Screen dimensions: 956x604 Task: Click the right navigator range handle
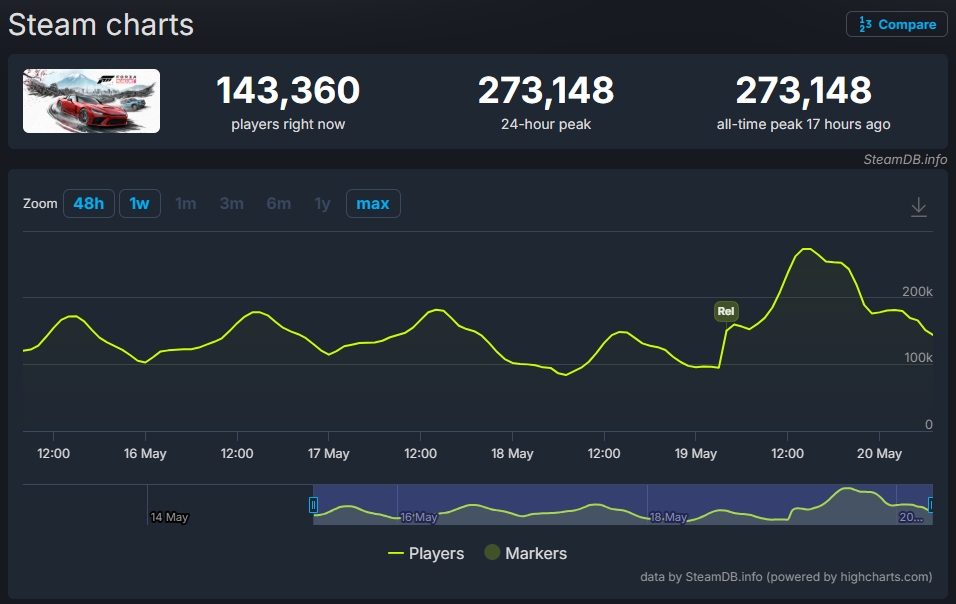(x=930, y=505)
